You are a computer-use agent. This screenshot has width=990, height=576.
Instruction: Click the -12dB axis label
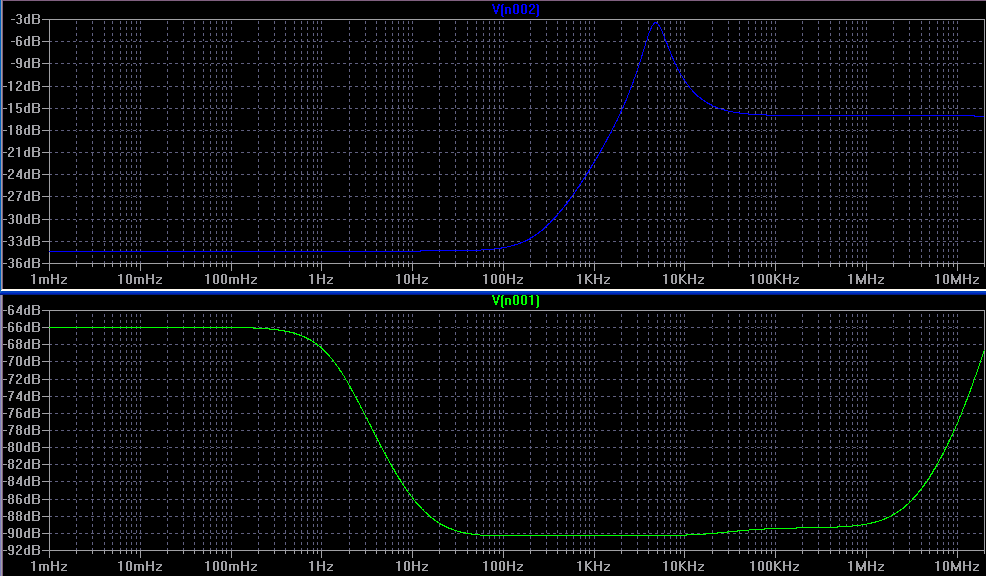(23, 86)
